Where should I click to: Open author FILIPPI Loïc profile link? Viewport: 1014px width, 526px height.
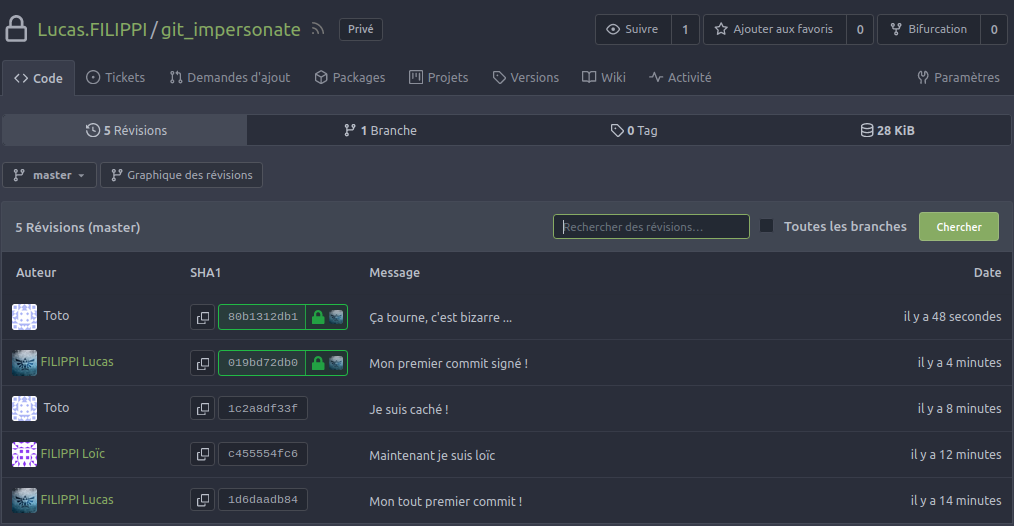coord(72,454)
